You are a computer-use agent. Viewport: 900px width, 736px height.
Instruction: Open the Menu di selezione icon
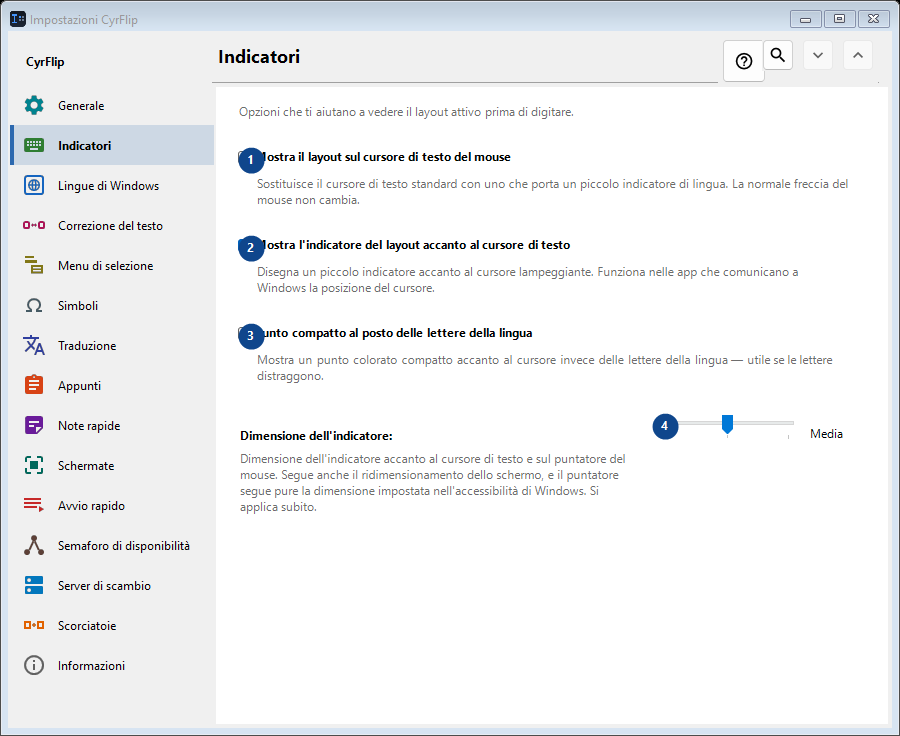coord(34,265)
